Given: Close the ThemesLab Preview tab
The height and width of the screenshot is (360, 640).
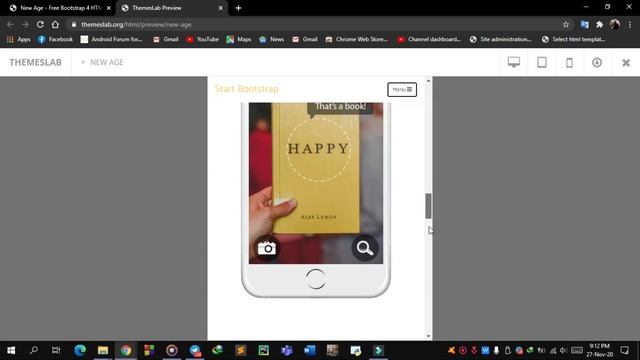Looking at the screenshot, I should [x=220, y=8].
